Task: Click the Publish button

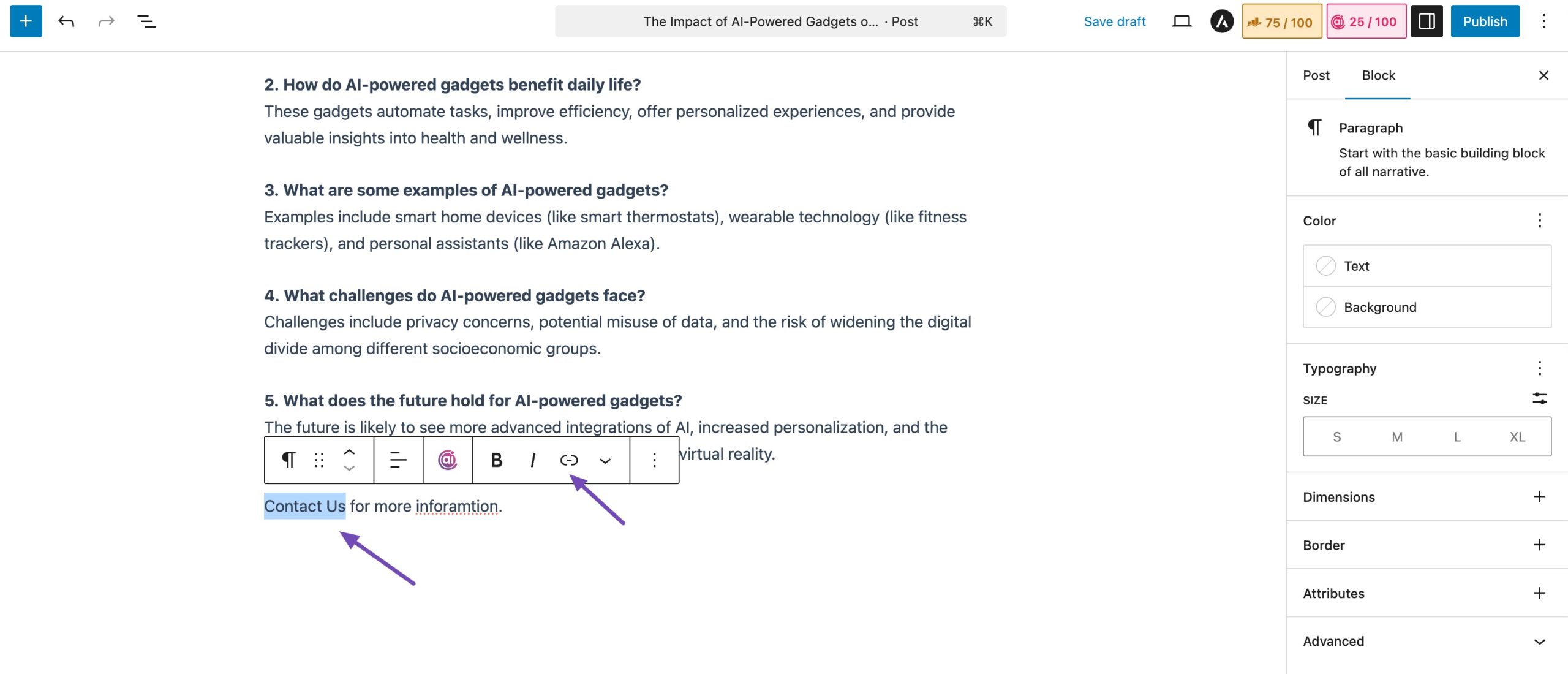Action: (1485, 21)
